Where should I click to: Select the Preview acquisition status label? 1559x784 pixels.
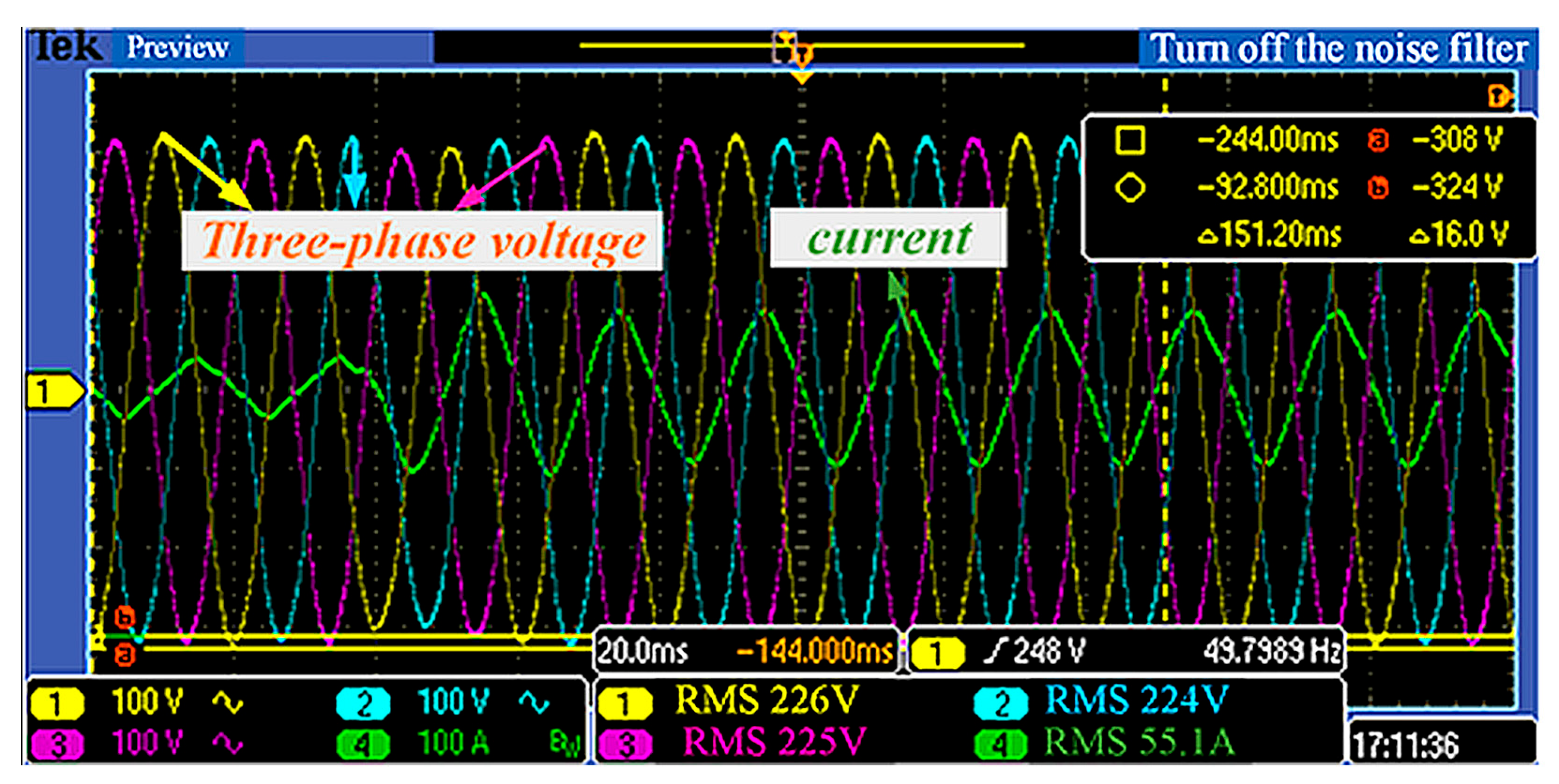pos(177,48)
